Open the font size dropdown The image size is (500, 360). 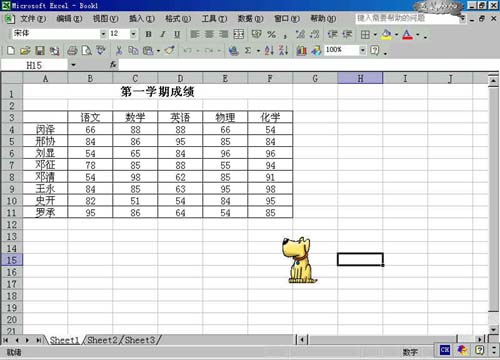coord(133,34)
